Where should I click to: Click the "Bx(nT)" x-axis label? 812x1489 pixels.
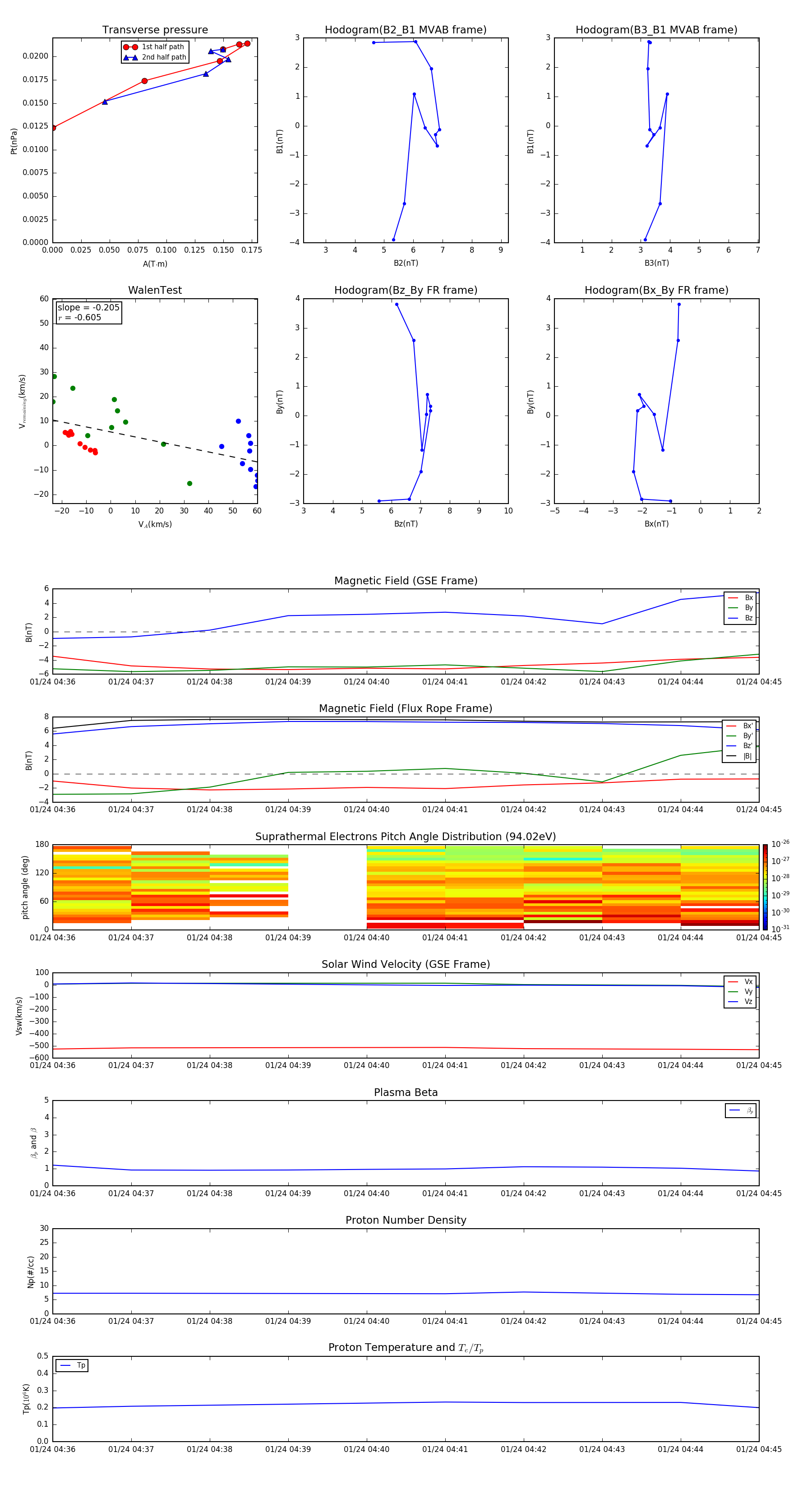click(x=656, y=524)
